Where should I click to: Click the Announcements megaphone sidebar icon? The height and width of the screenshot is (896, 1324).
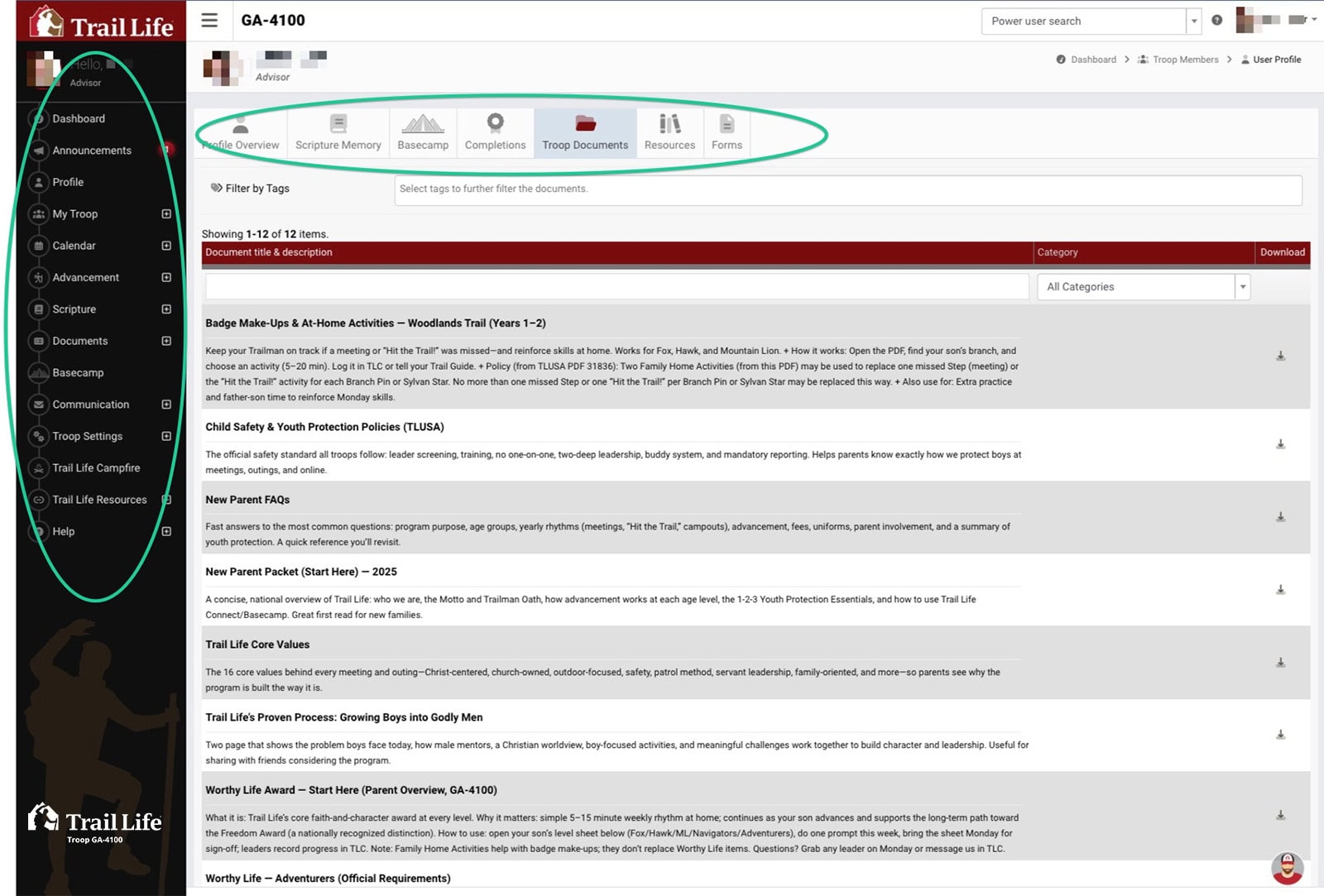click(x=38, y=151)
